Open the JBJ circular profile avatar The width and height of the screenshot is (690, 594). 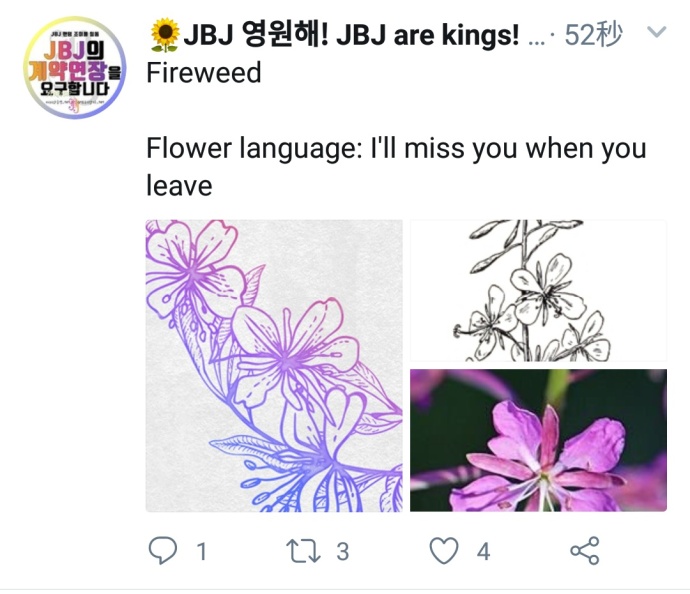pyautogui.click(x=75, y=68)
